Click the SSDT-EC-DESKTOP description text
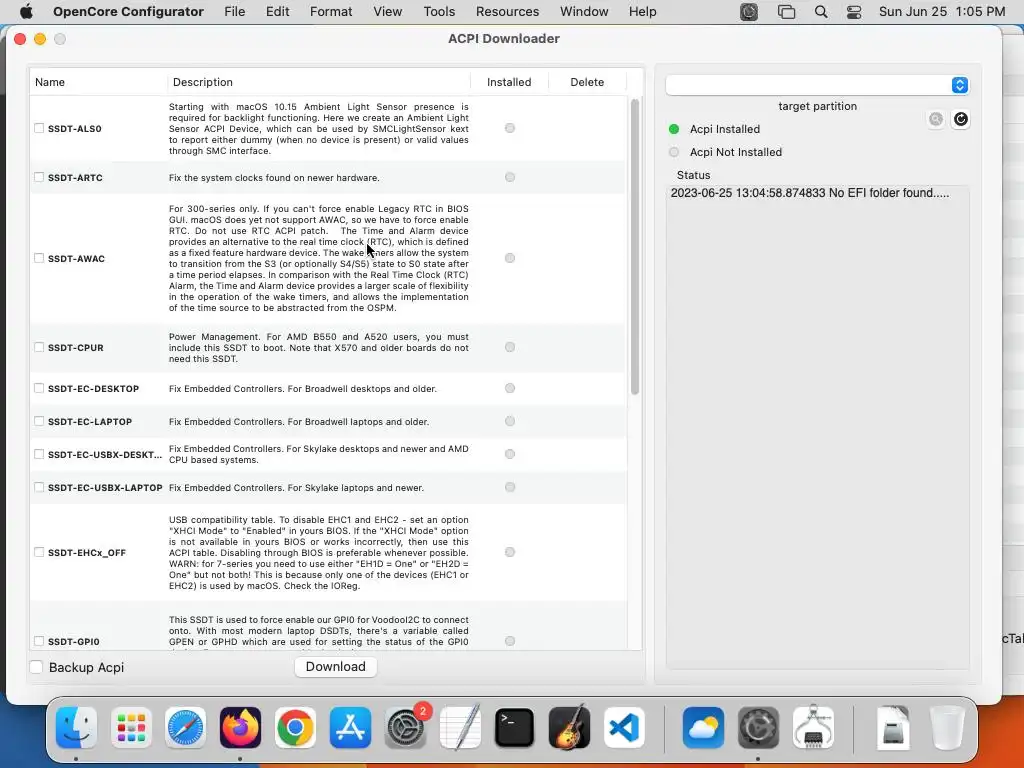The width and height of the screenshot is (1024, 768). coord(303,389)
